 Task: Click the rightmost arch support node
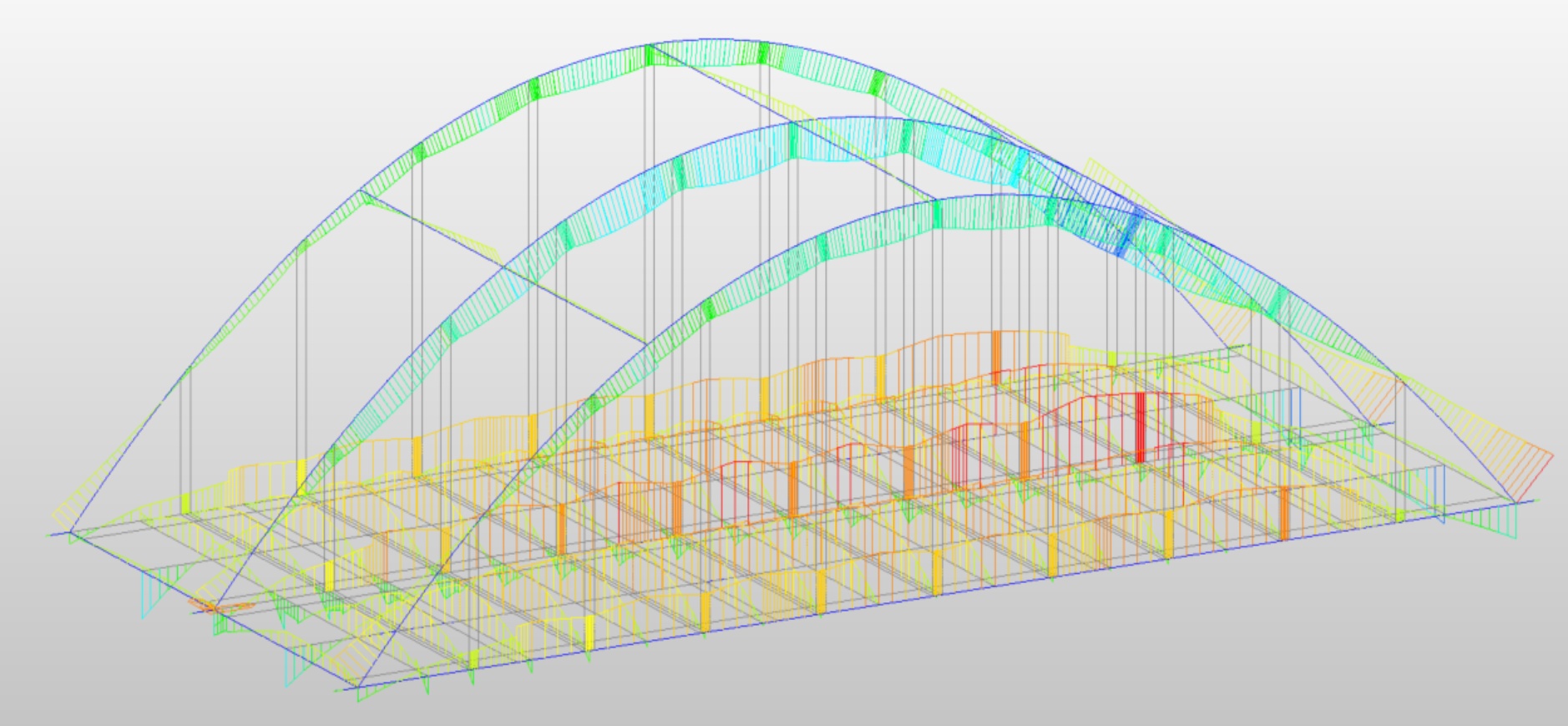coord(1514,502)
